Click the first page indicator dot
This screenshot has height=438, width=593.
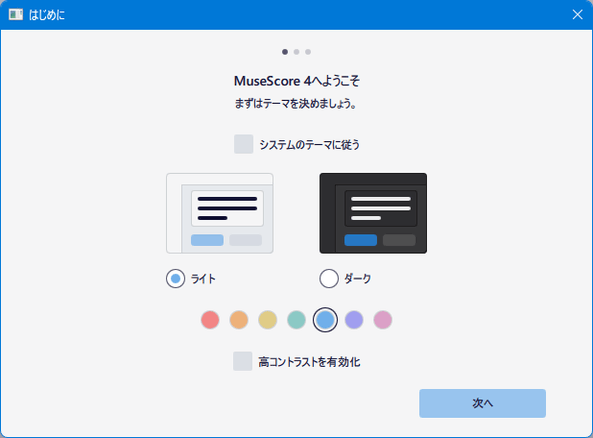(x=285, y=52)
